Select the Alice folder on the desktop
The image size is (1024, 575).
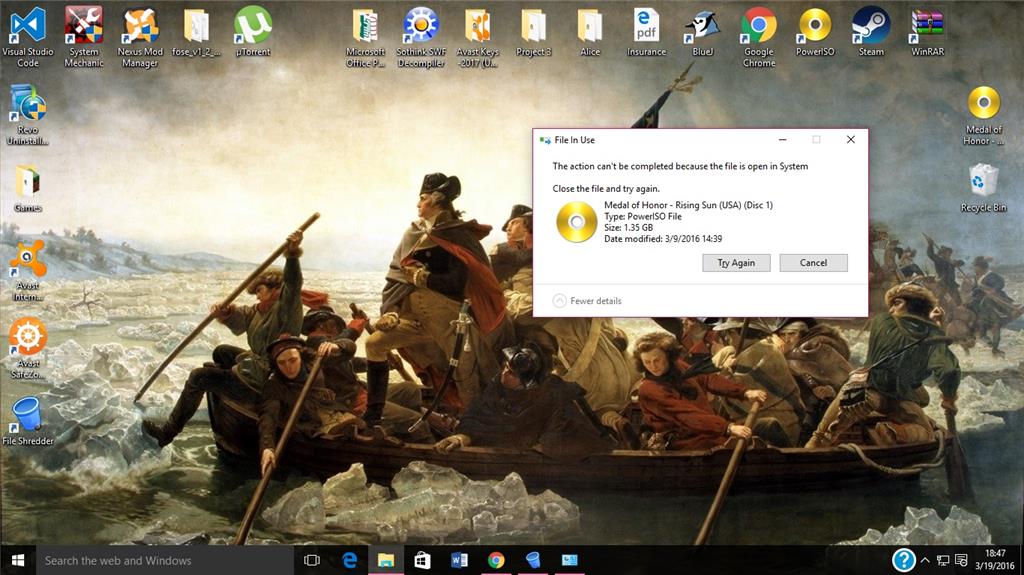pyautogui.click(x=590, y=31)
